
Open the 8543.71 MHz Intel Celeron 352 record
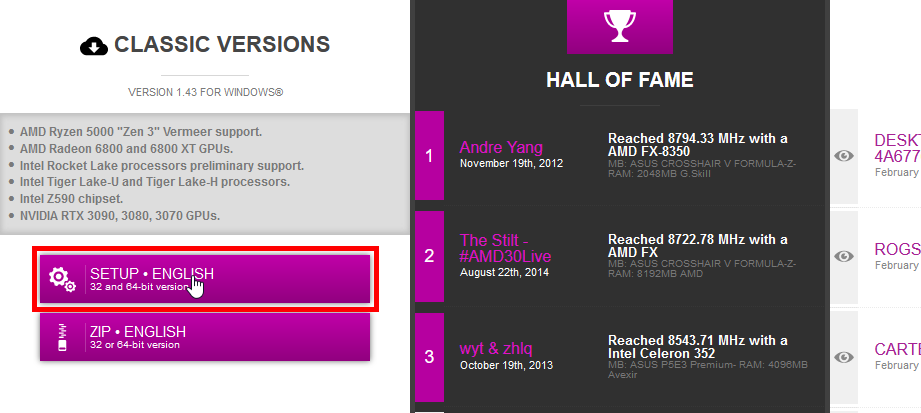[x=698, y=347]
